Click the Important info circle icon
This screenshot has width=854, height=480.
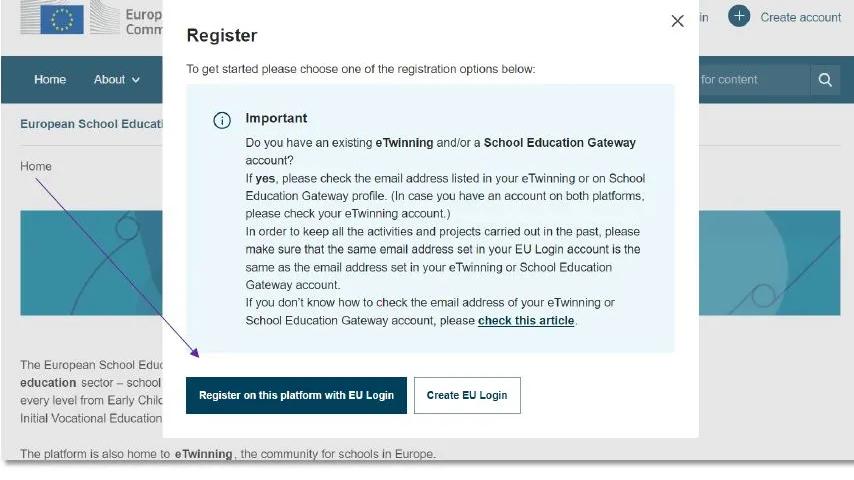pyautogui.click(x=222, y=120)
